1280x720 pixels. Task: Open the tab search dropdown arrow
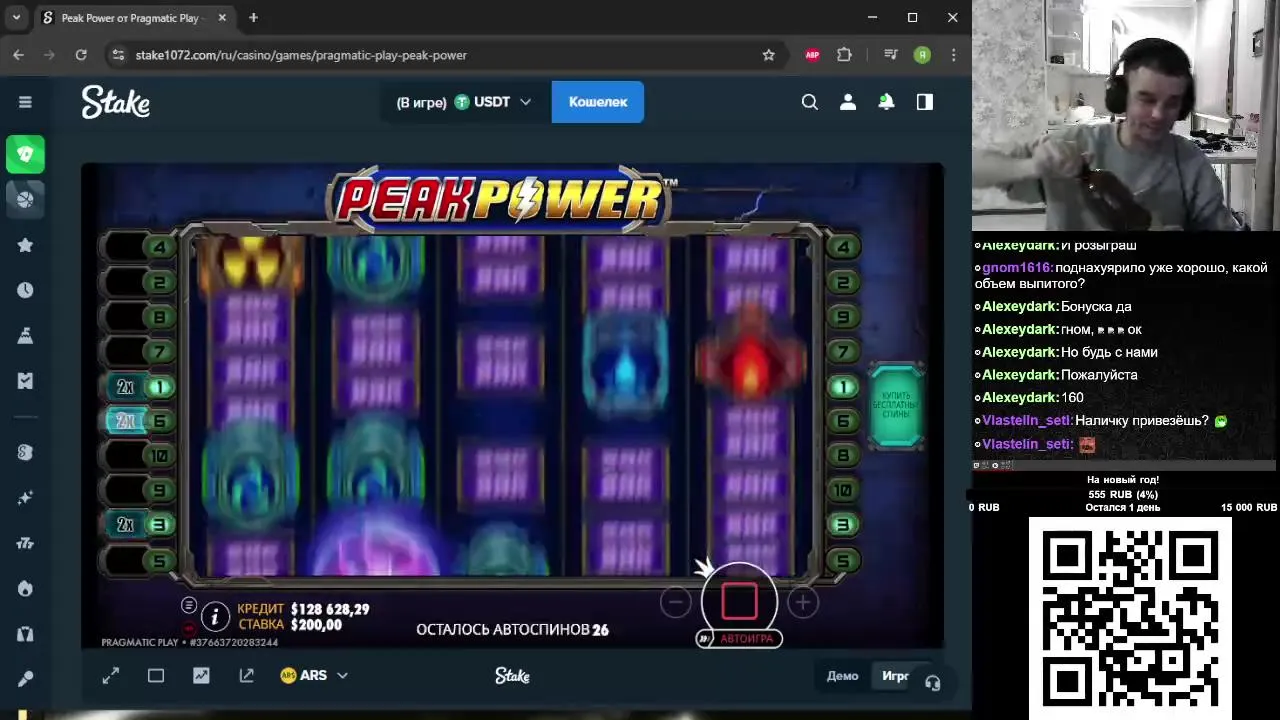pyautogui.click(x=16, y=18)
